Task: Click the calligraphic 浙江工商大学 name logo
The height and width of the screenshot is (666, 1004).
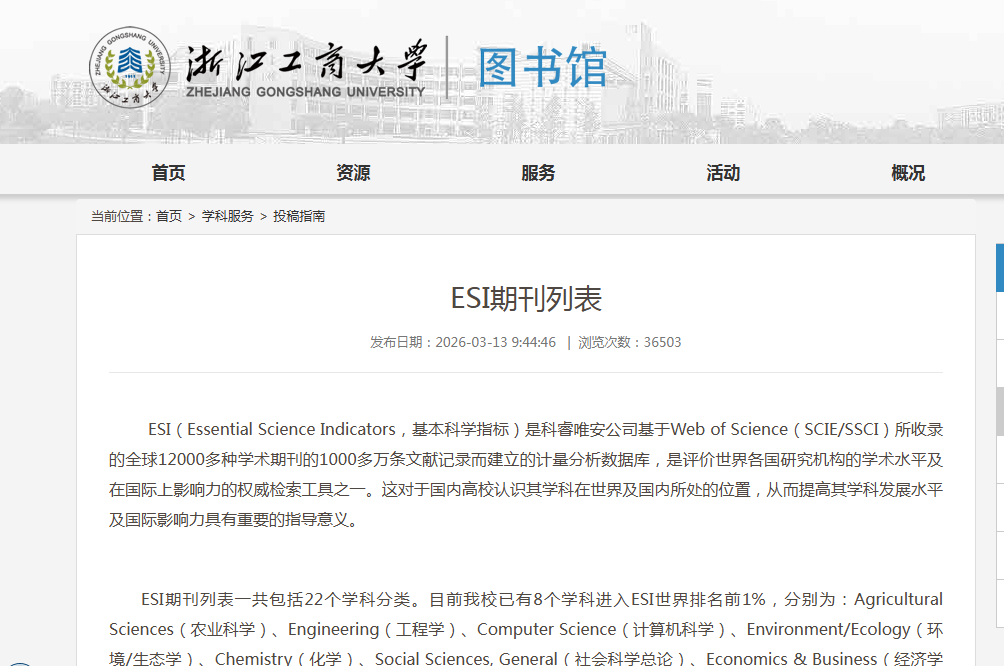Action: pos(306,60)
